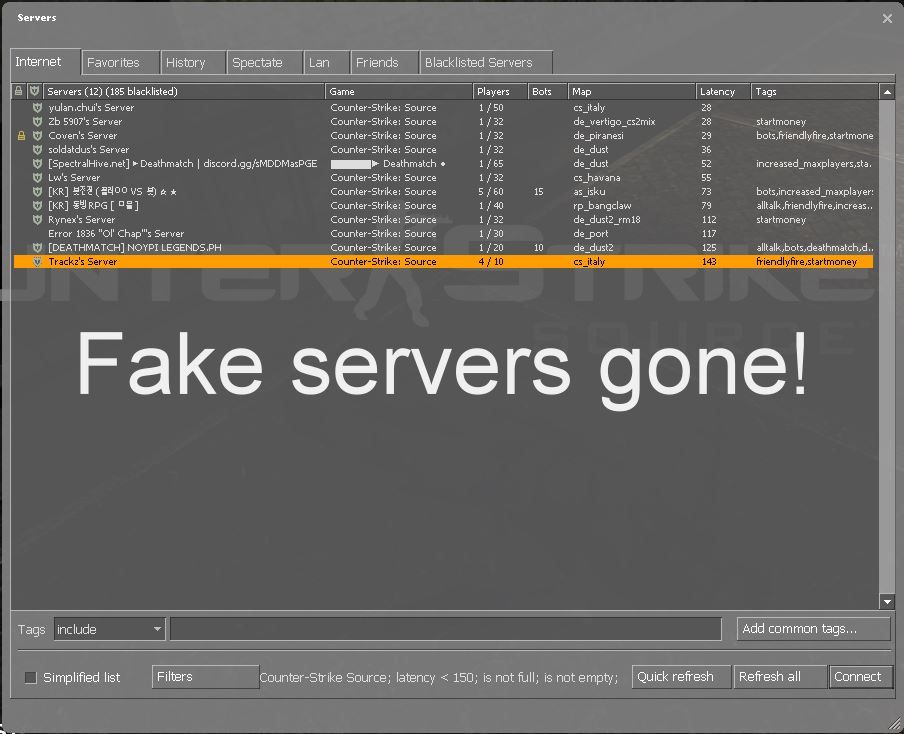This screenshot has width=904, height=734.
Task: Click the Filters button
Action: point(205,677)
